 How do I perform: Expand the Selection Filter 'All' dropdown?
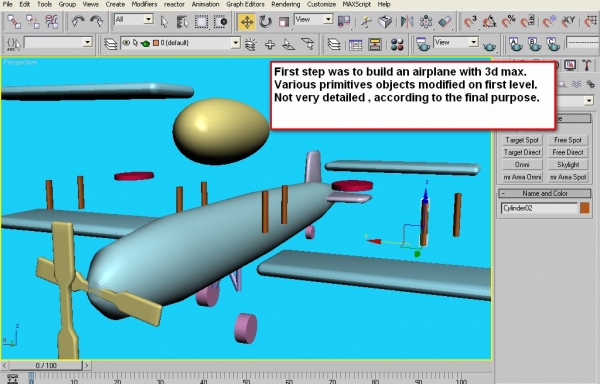(x=148, y=19)
